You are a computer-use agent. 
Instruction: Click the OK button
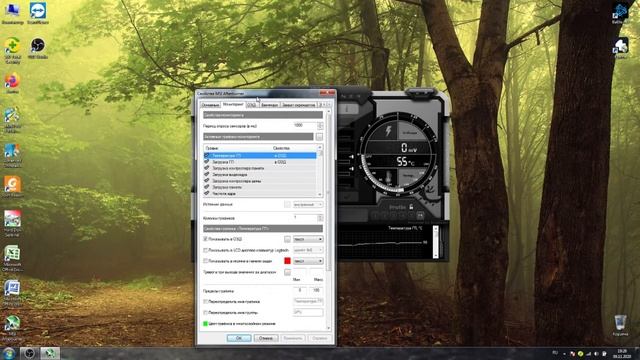point(239,338)
